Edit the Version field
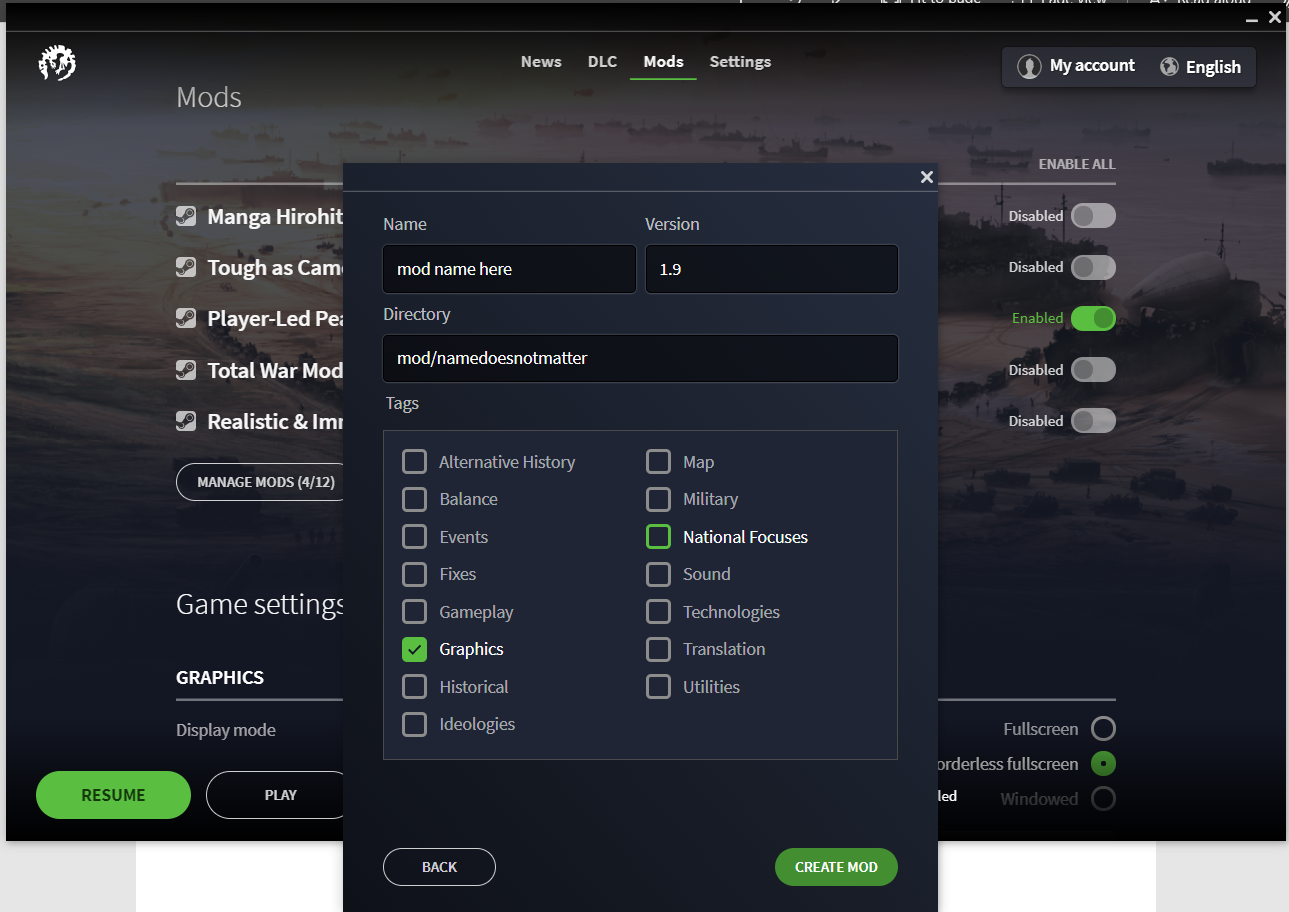This screenshot has height=912, width=1289. (x=771, y=269)
